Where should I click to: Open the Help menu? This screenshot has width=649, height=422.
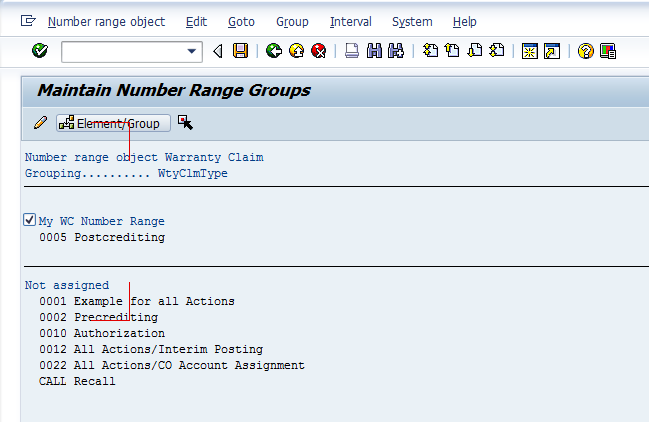[x=464, y=22]
